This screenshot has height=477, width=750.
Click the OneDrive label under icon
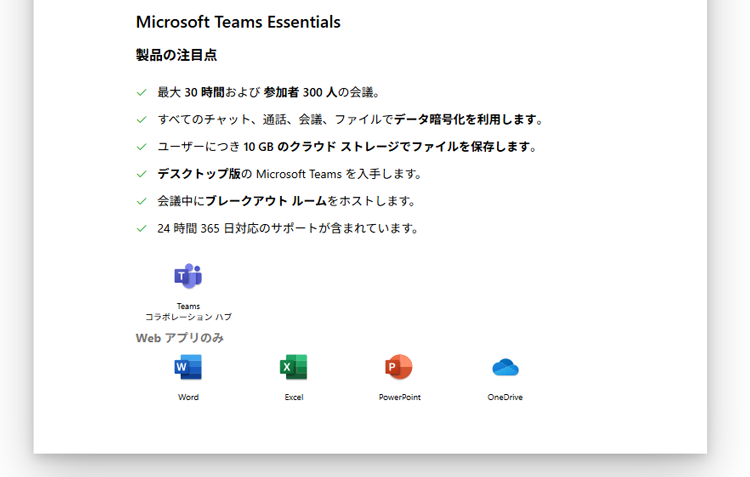(x=505, y=397)
